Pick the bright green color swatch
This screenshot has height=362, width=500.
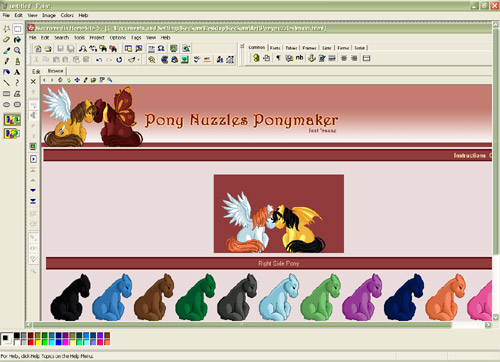45,342
